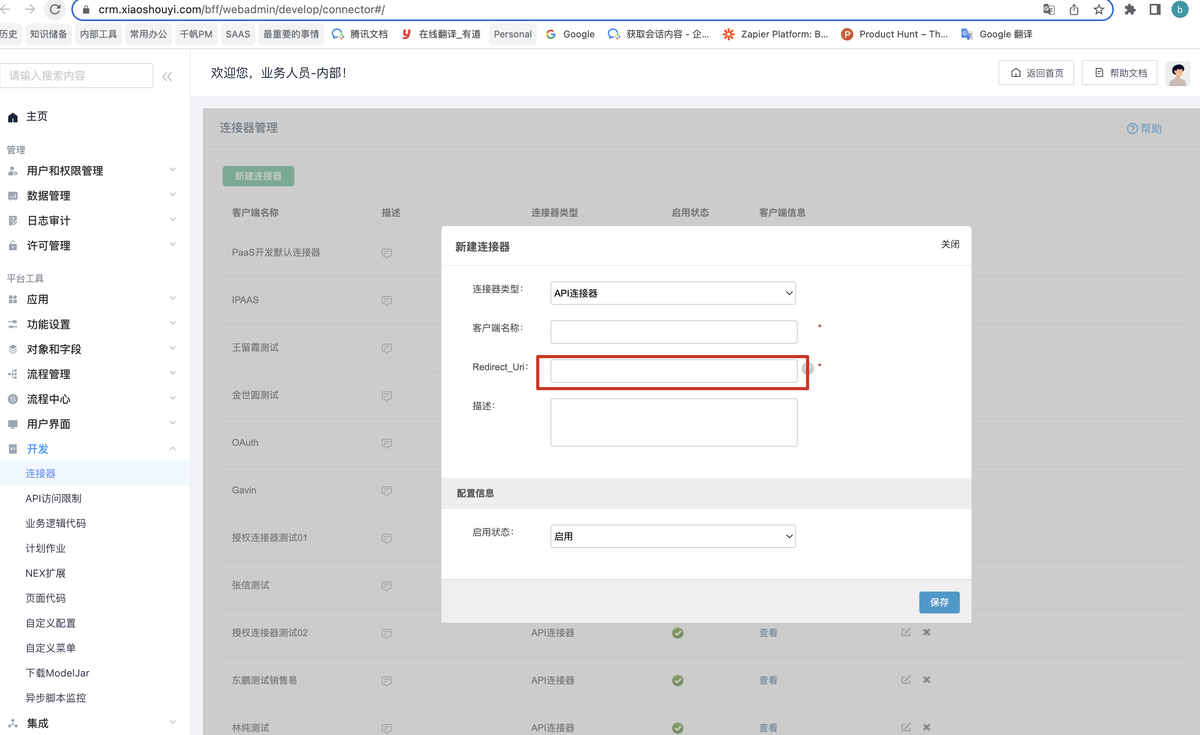Click the translate icon in address bar

(1048, 9)
